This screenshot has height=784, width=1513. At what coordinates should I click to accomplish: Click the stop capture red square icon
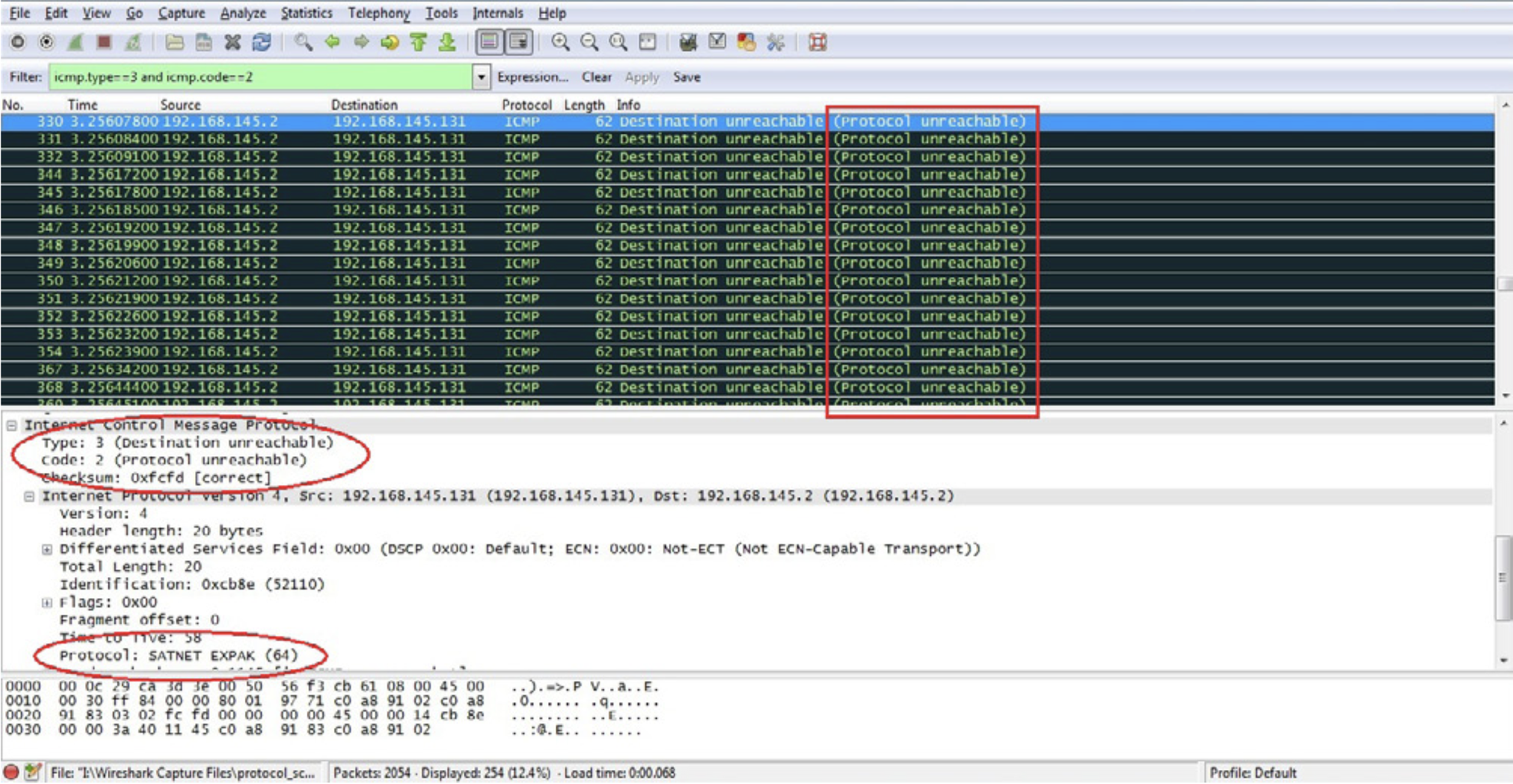tap(104, 42)
